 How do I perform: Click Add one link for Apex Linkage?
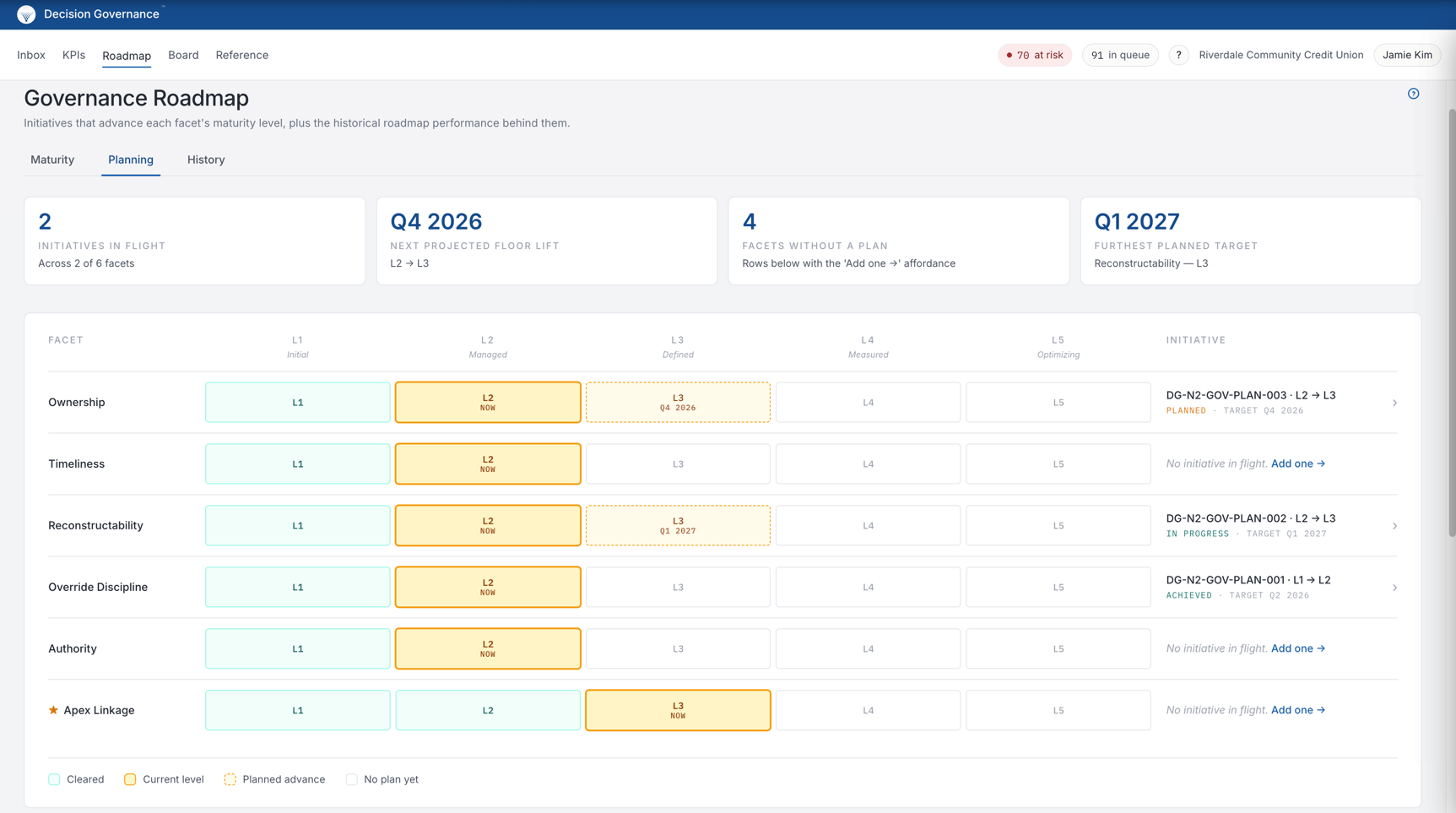click(x=1298, y=710)
